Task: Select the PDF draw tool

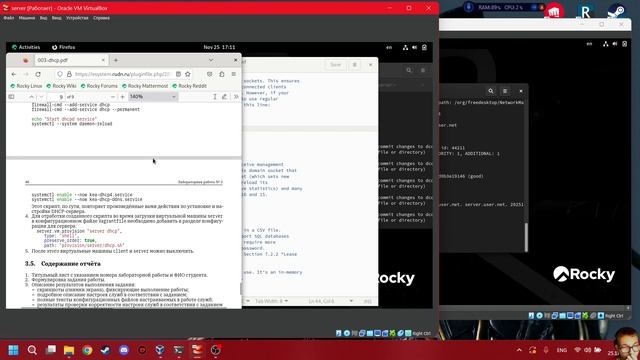Action: (224, 97)
